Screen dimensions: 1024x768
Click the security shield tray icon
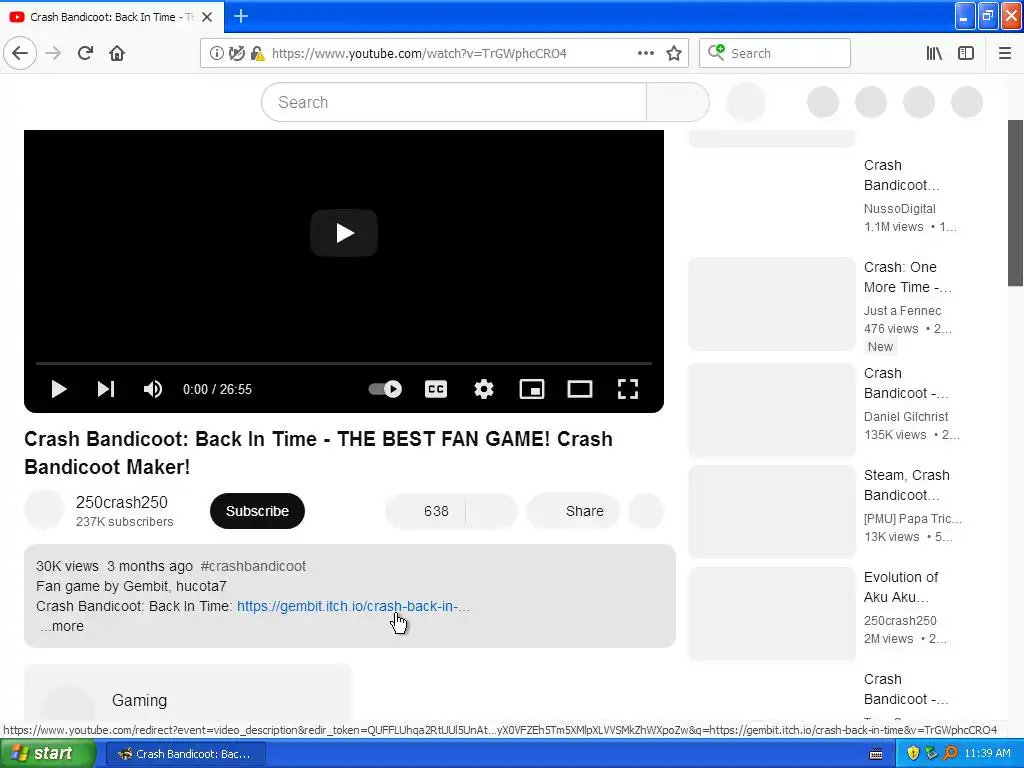click(913, 753)
